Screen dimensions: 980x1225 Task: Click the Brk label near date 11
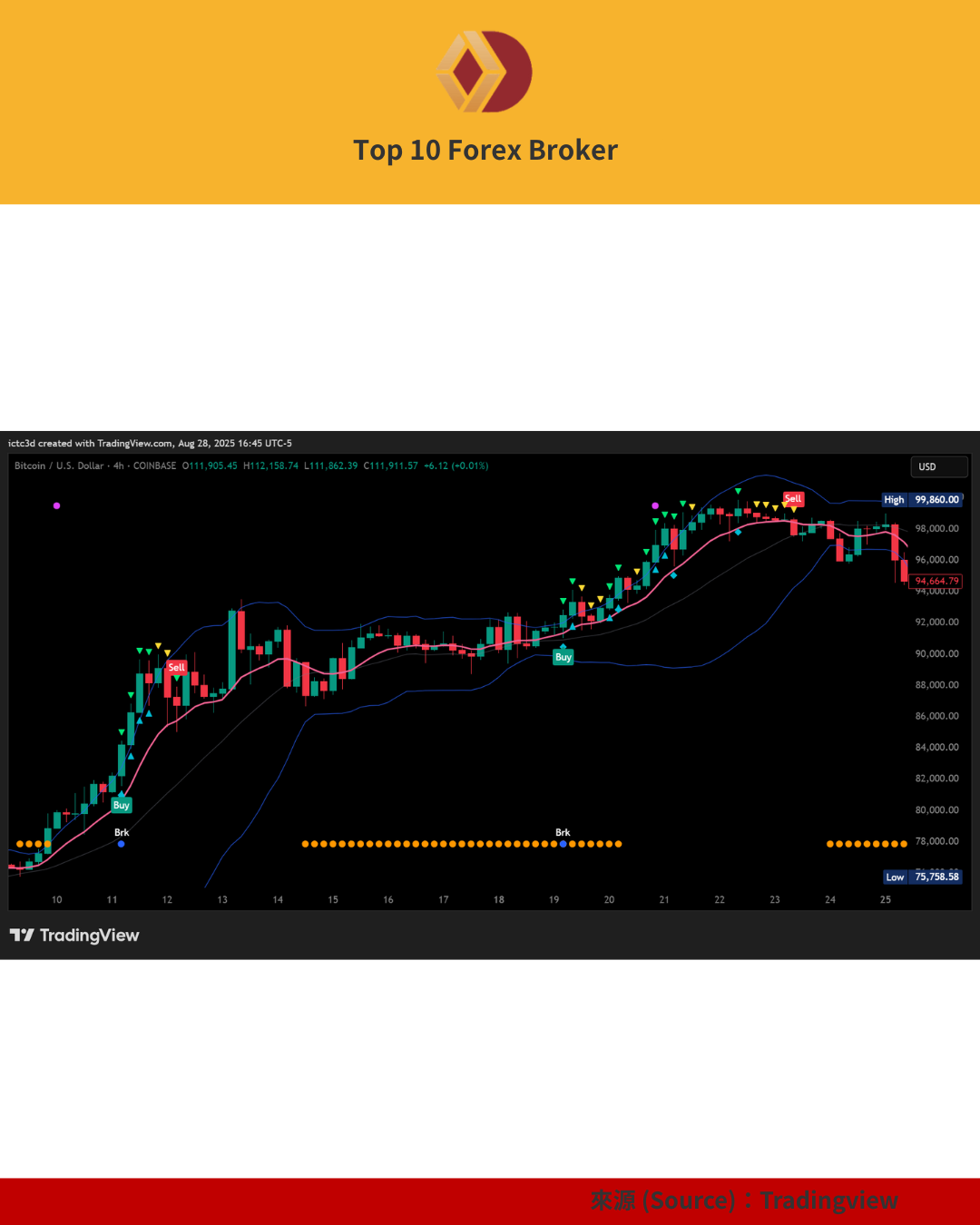pos(122,832)
